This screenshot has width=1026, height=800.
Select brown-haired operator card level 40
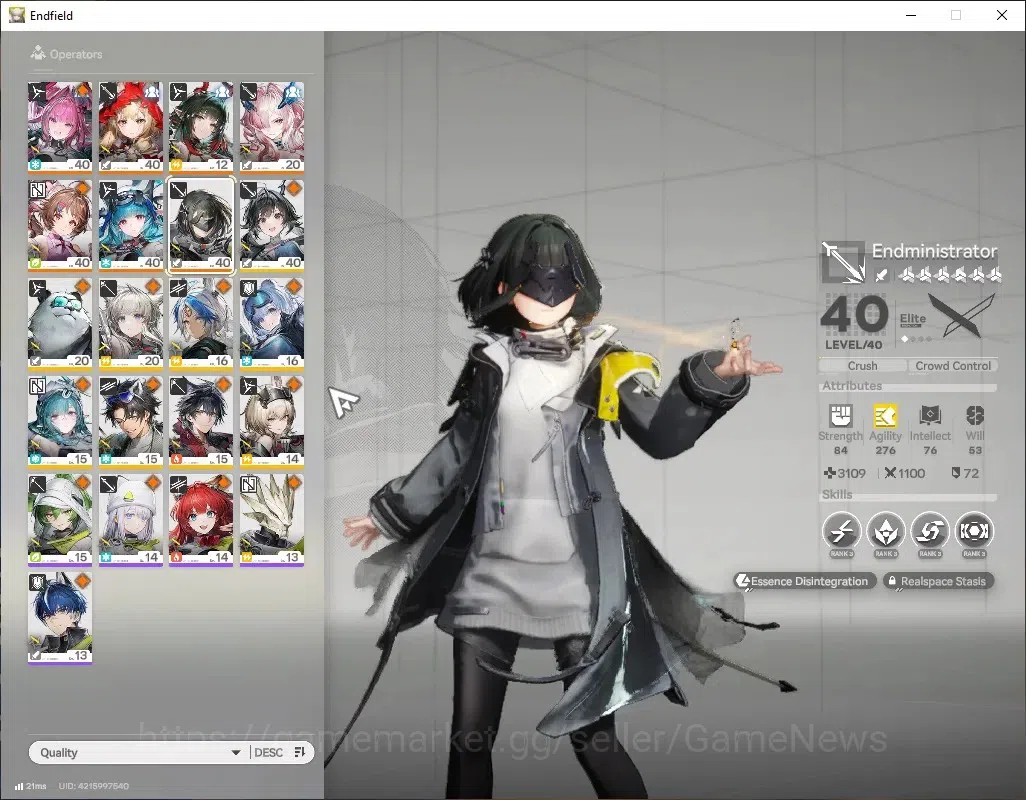tap(60, 225)
